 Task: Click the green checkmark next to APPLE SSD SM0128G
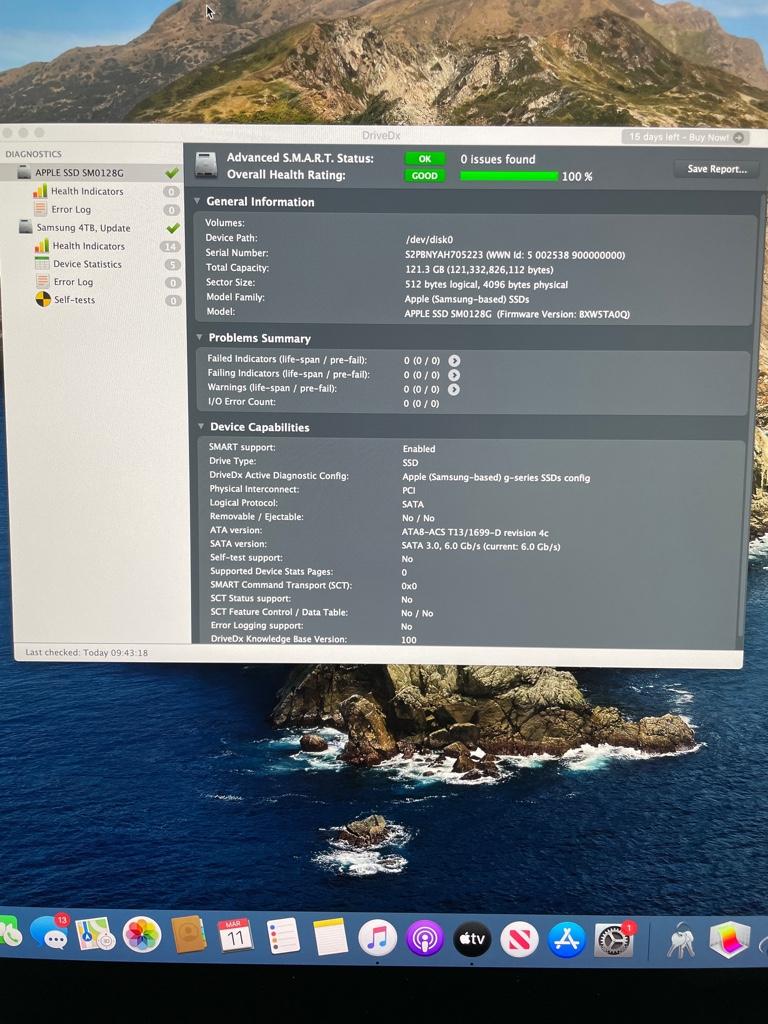click(172, 173)
